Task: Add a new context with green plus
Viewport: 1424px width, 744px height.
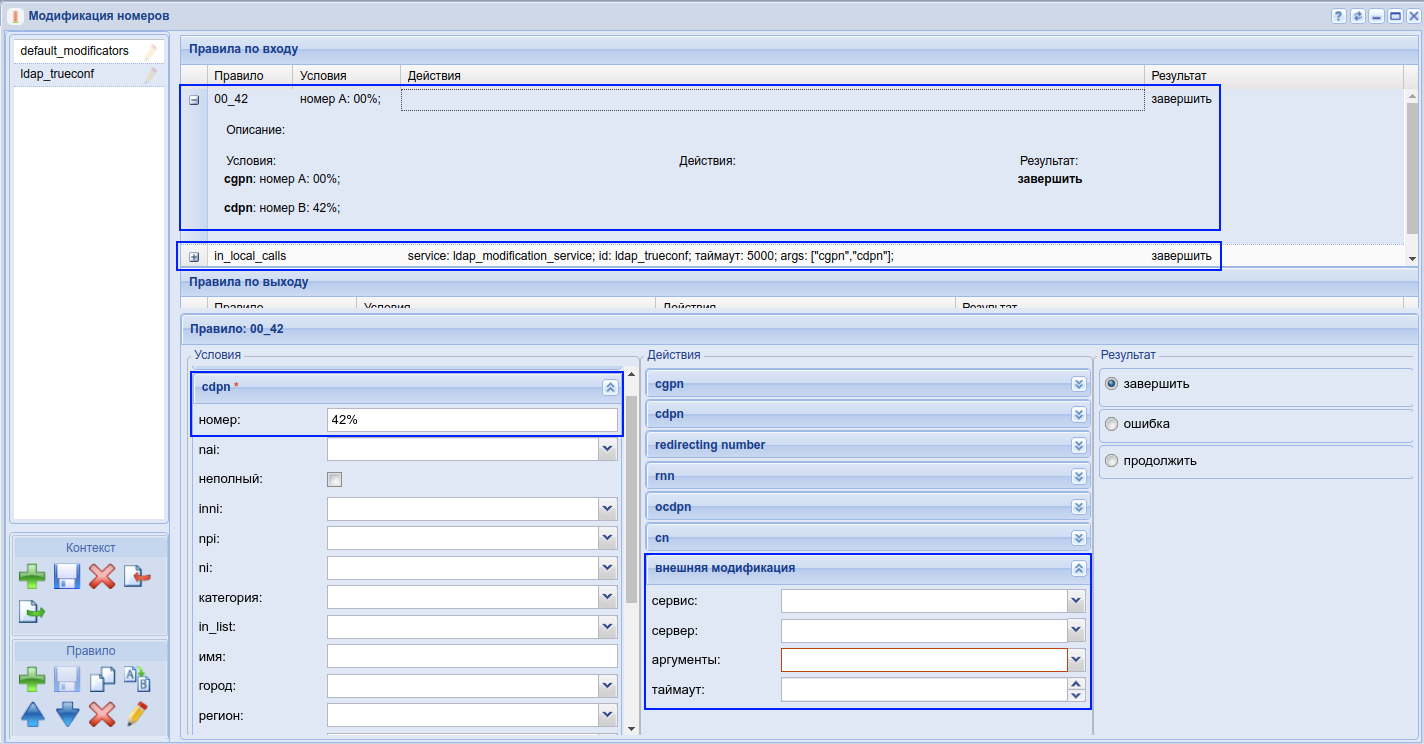Action: pyautogui.click(x=32, y=577)
